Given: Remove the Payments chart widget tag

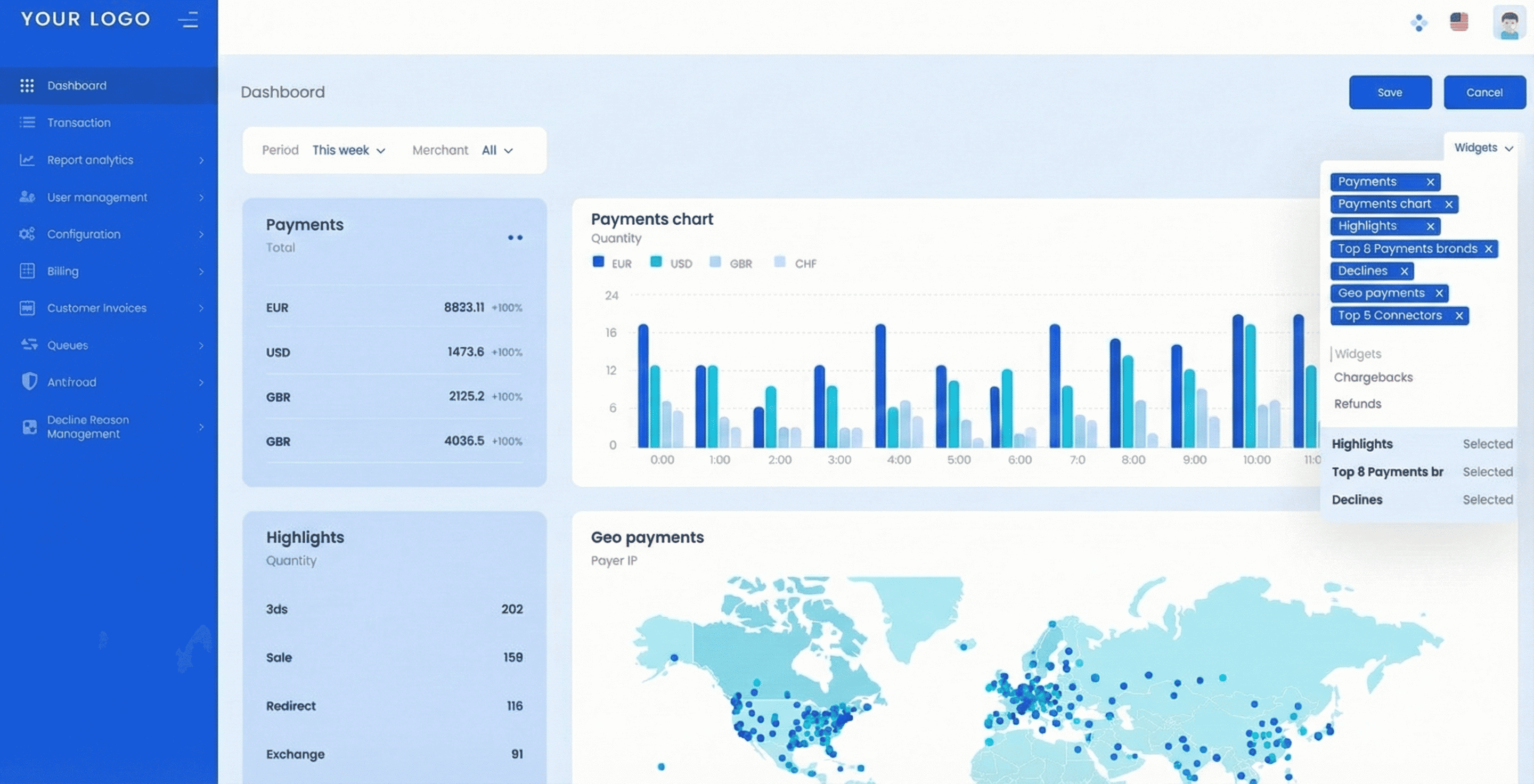Looking at the screenshot, I should tap(1448, 204).
